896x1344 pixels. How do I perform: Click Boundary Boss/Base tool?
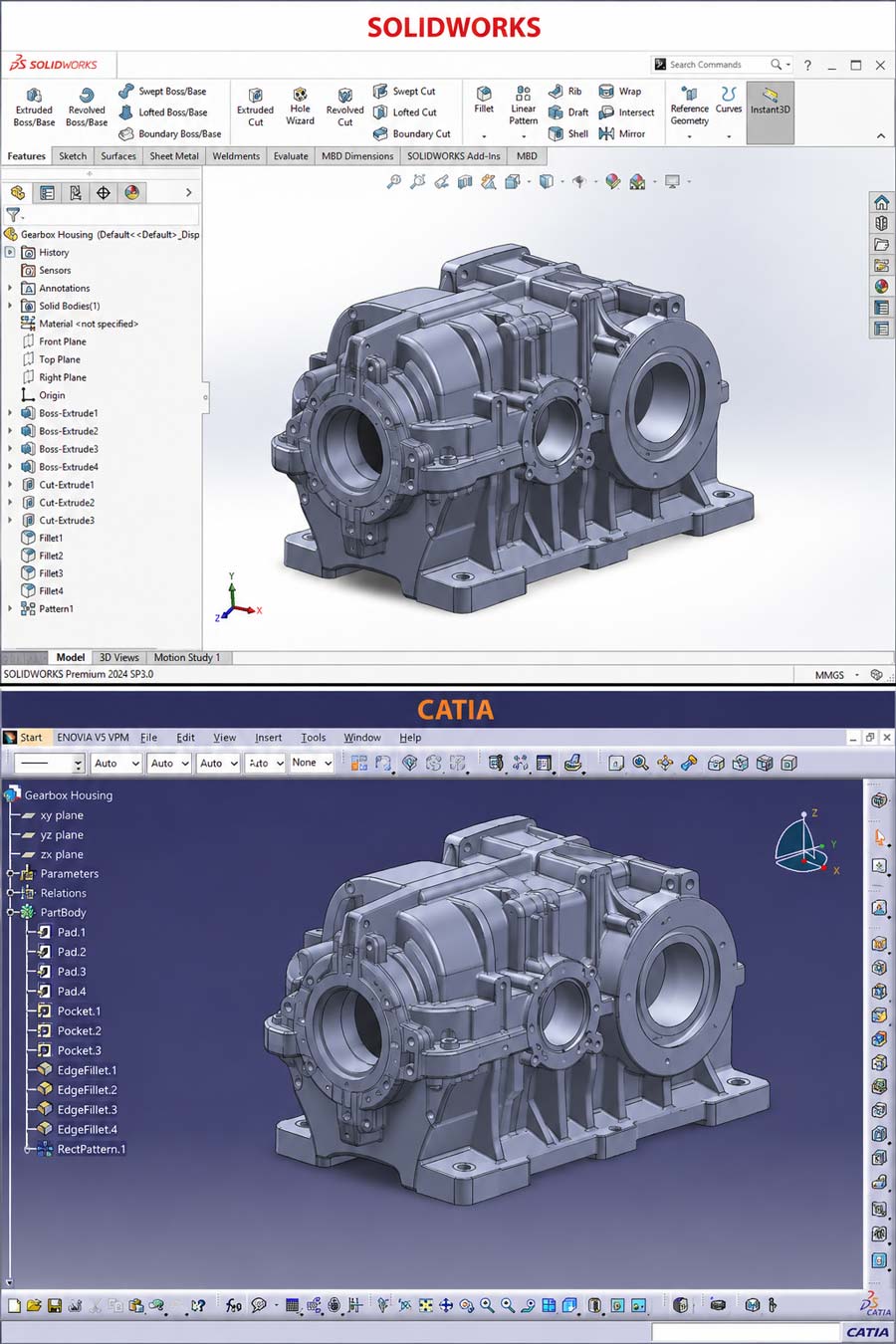click(169, 133)
